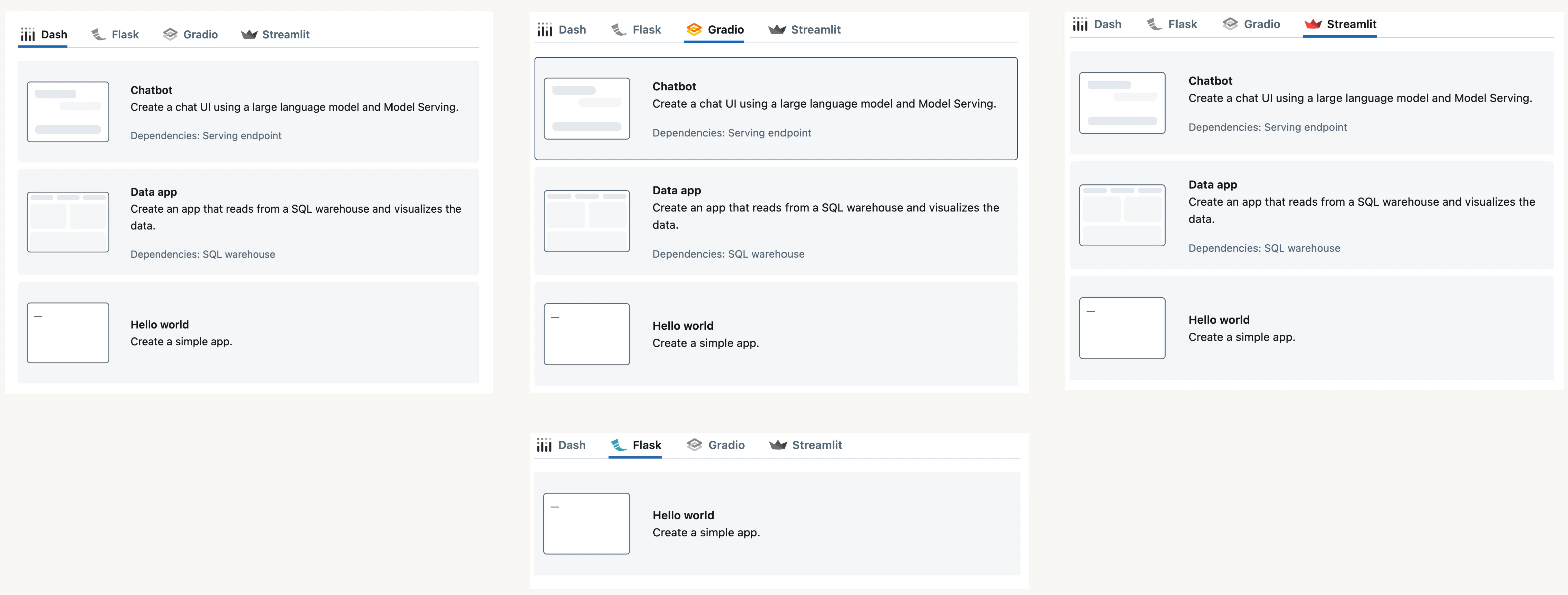This screenshot has height=595, width=1568.
Task: Choose the Chatbot title in the Streamlit-selected panel
Action: (1210, 81)
